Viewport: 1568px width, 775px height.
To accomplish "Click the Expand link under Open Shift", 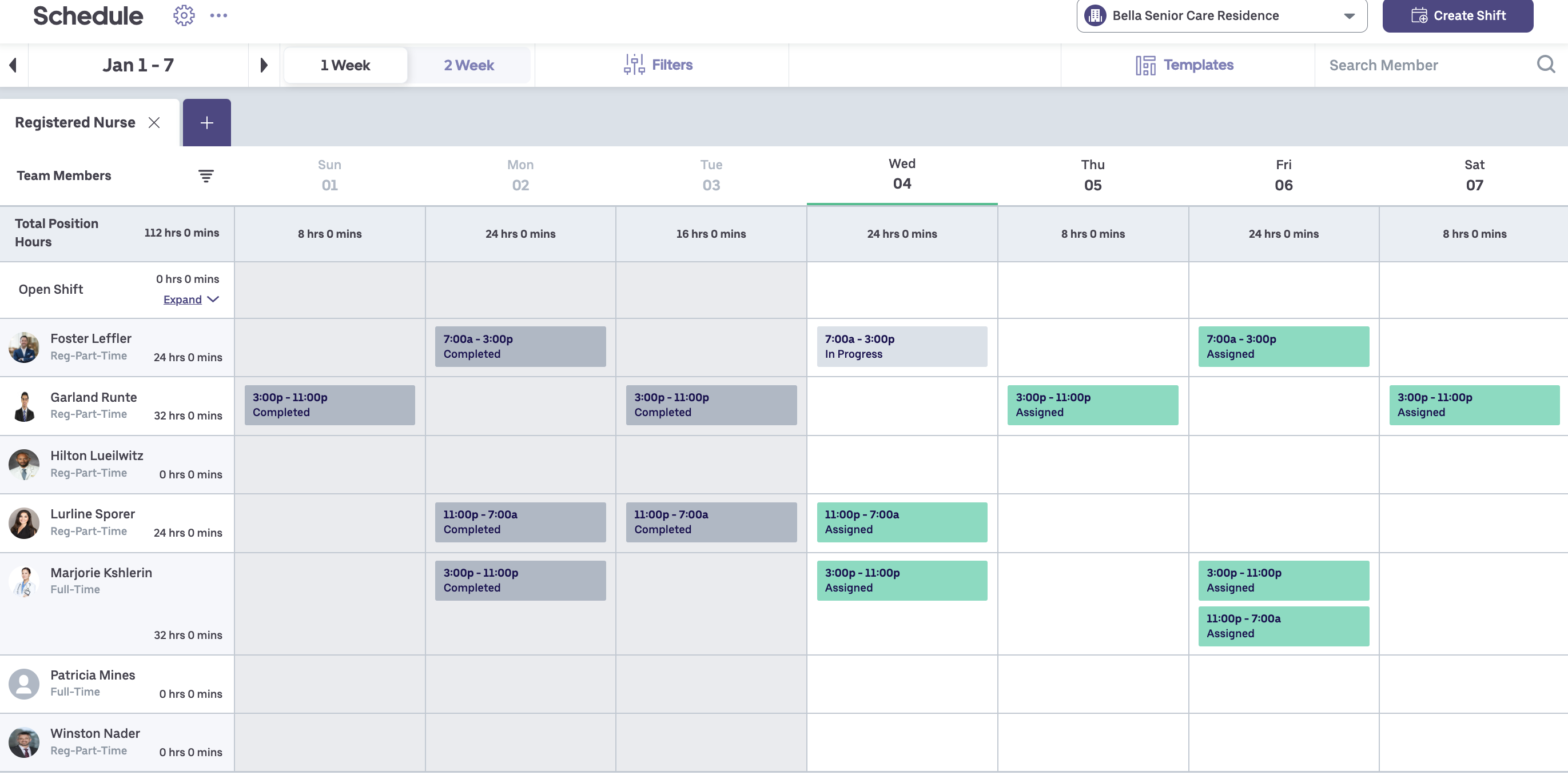I will (x=181, y=299).
